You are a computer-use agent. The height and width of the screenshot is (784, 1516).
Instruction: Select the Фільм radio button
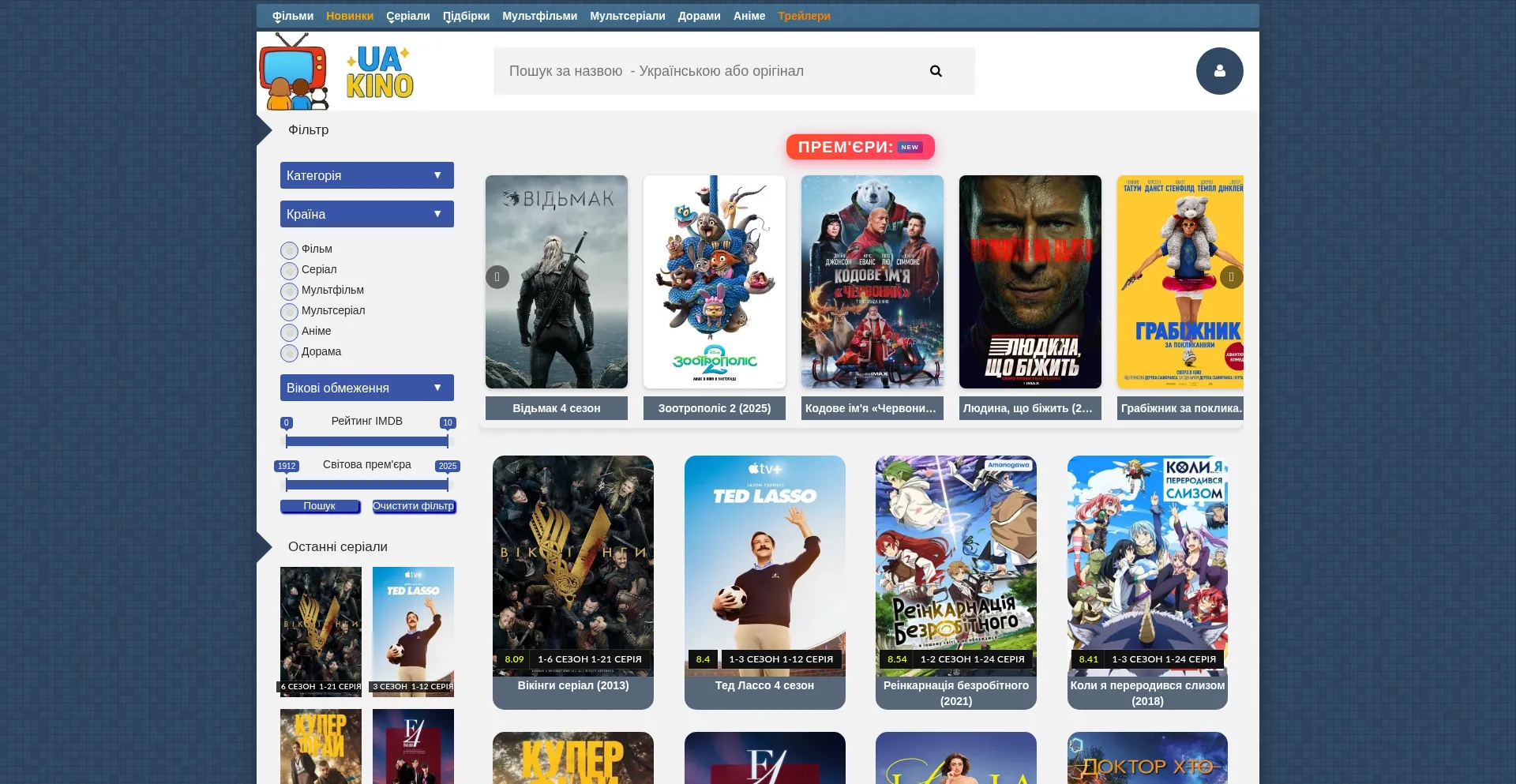290,250
